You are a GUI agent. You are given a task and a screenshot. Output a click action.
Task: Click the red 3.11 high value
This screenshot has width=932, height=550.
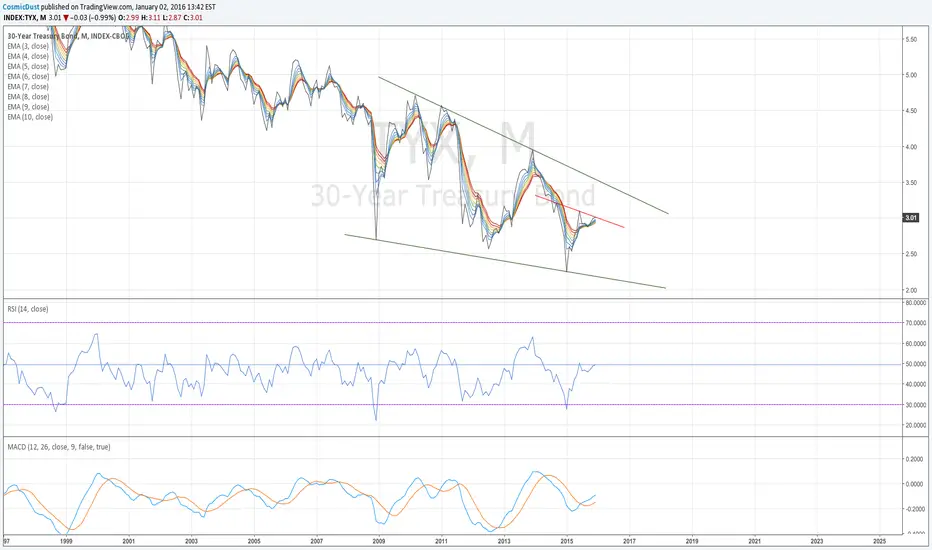[x=154, y=18]
